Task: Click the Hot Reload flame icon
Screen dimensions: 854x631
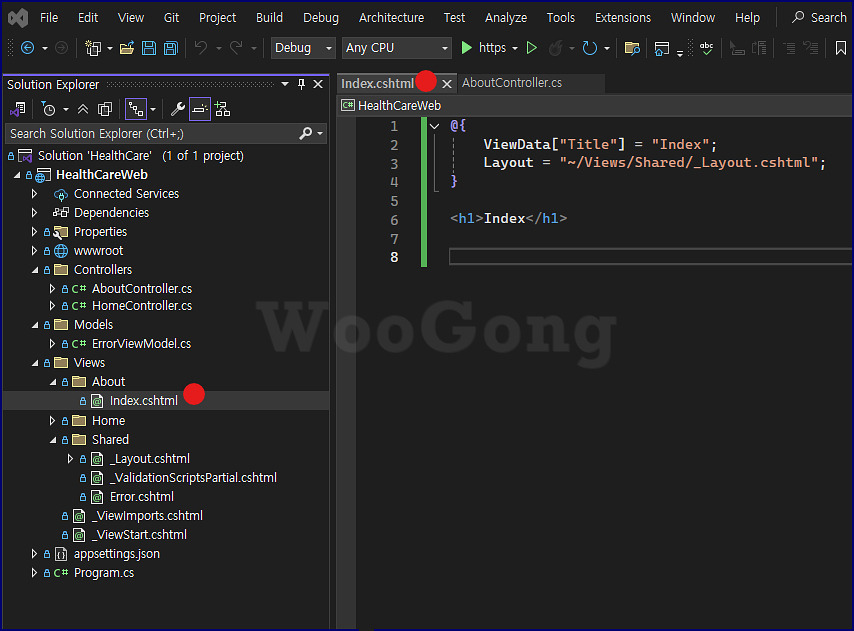Action: 555,48
